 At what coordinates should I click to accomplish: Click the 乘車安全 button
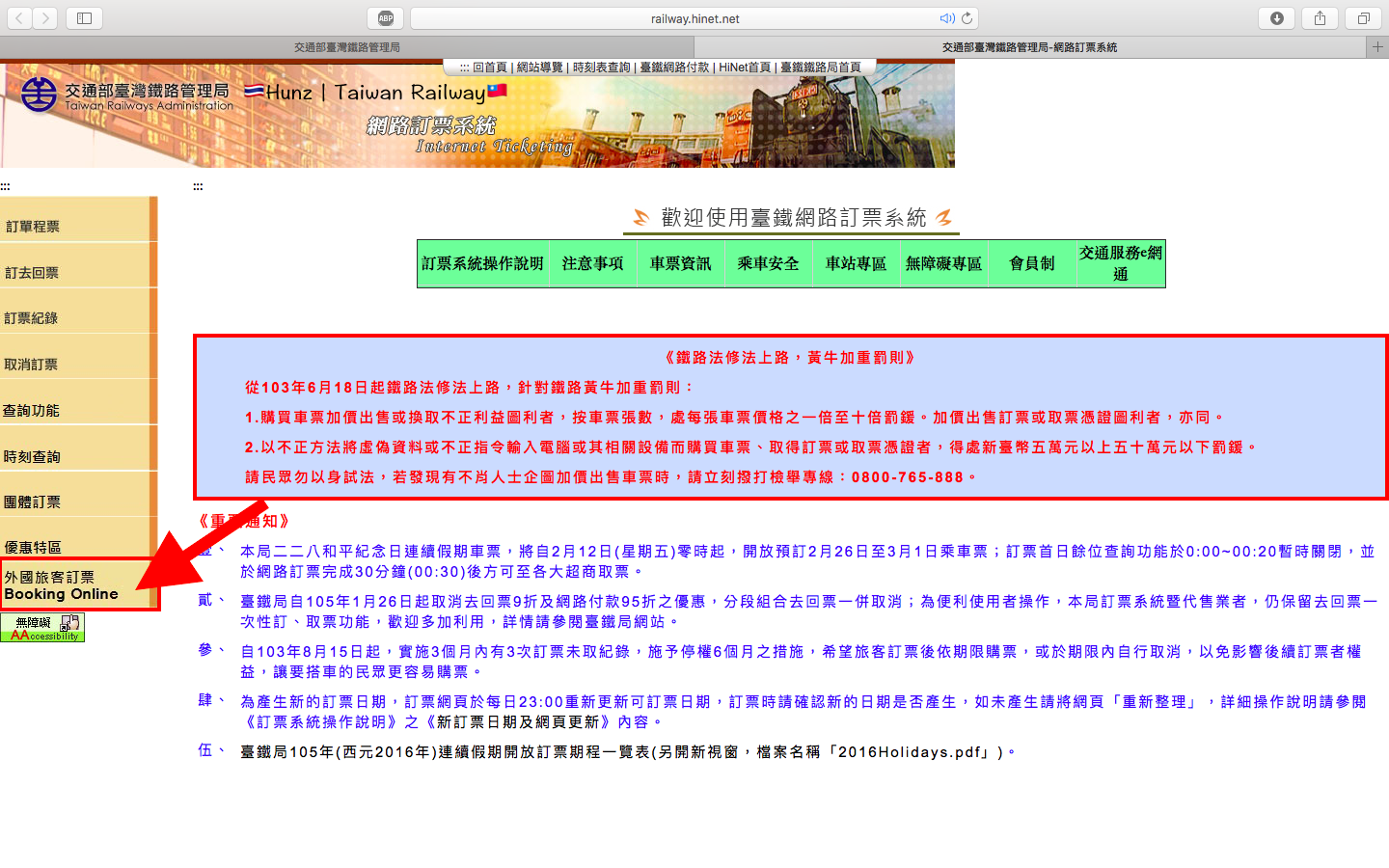pos(769,263)
